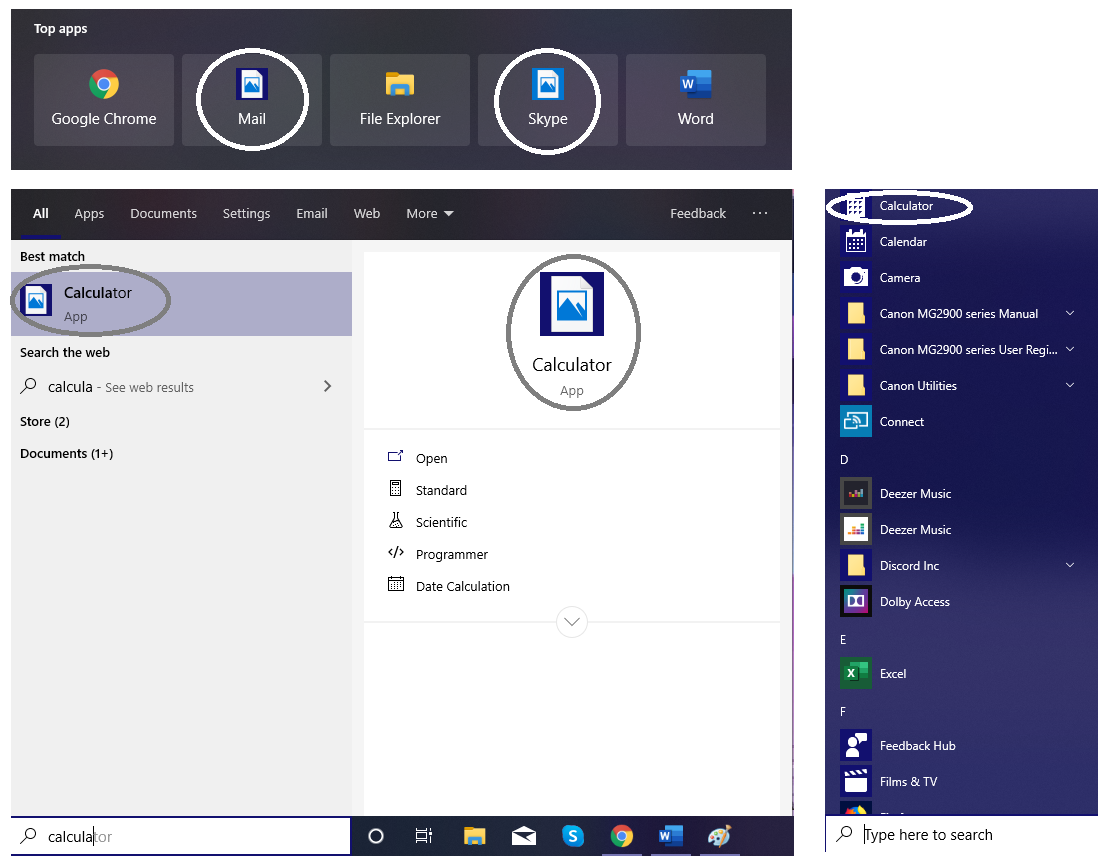Open the Word tile in Top apps
1107x857 pixels.
[x=695, y=100]
